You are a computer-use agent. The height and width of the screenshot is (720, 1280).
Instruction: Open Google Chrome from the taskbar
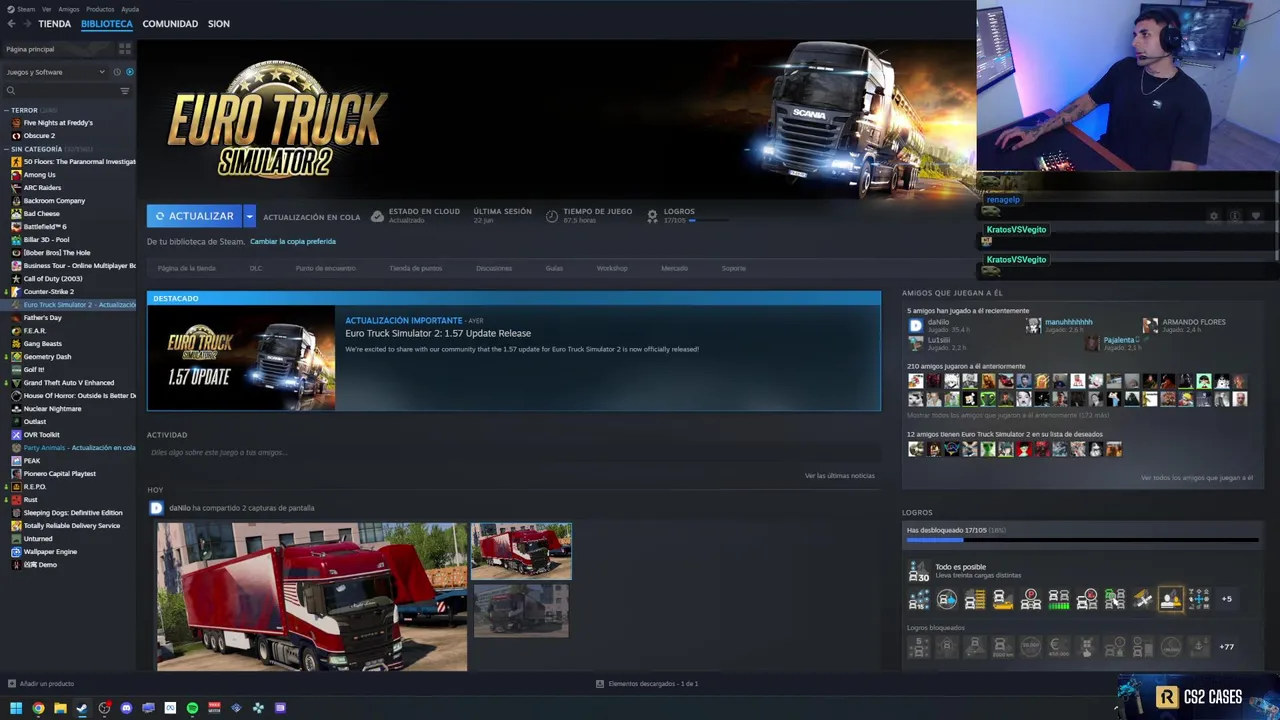click(38, 708)
